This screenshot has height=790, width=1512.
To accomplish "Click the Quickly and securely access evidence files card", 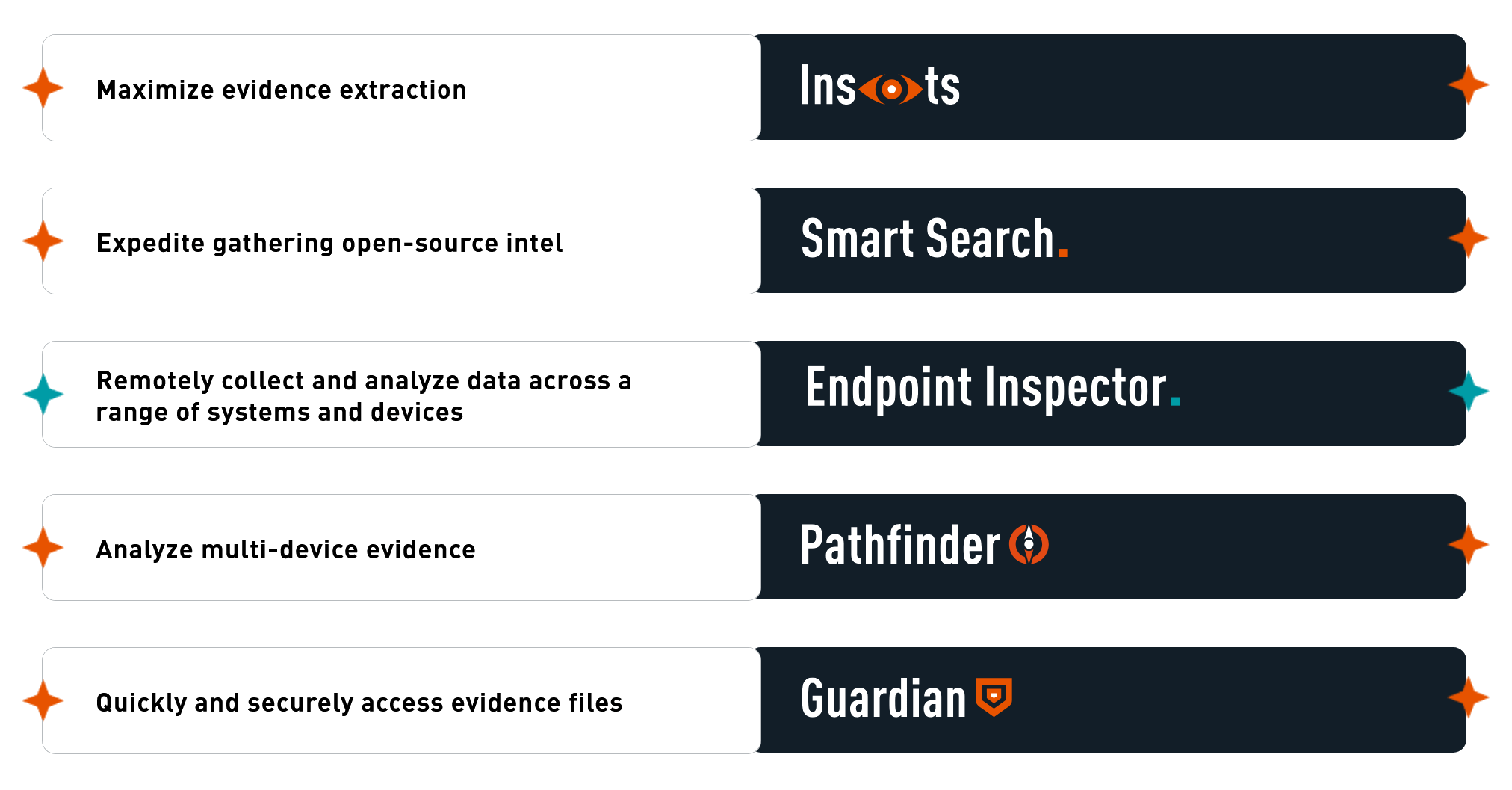I will 402,700.
